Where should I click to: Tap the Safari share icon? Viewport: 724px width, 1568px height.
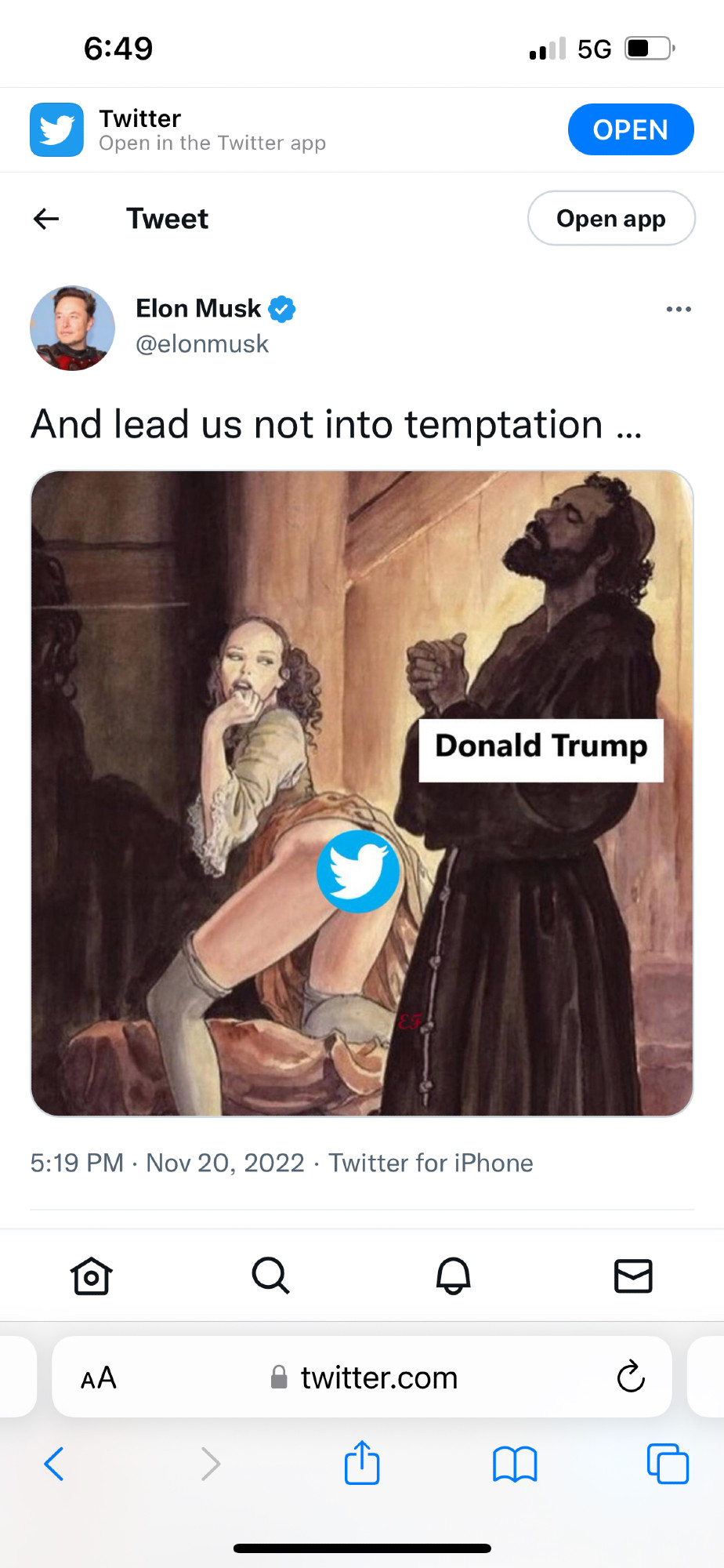(362, 1462)
